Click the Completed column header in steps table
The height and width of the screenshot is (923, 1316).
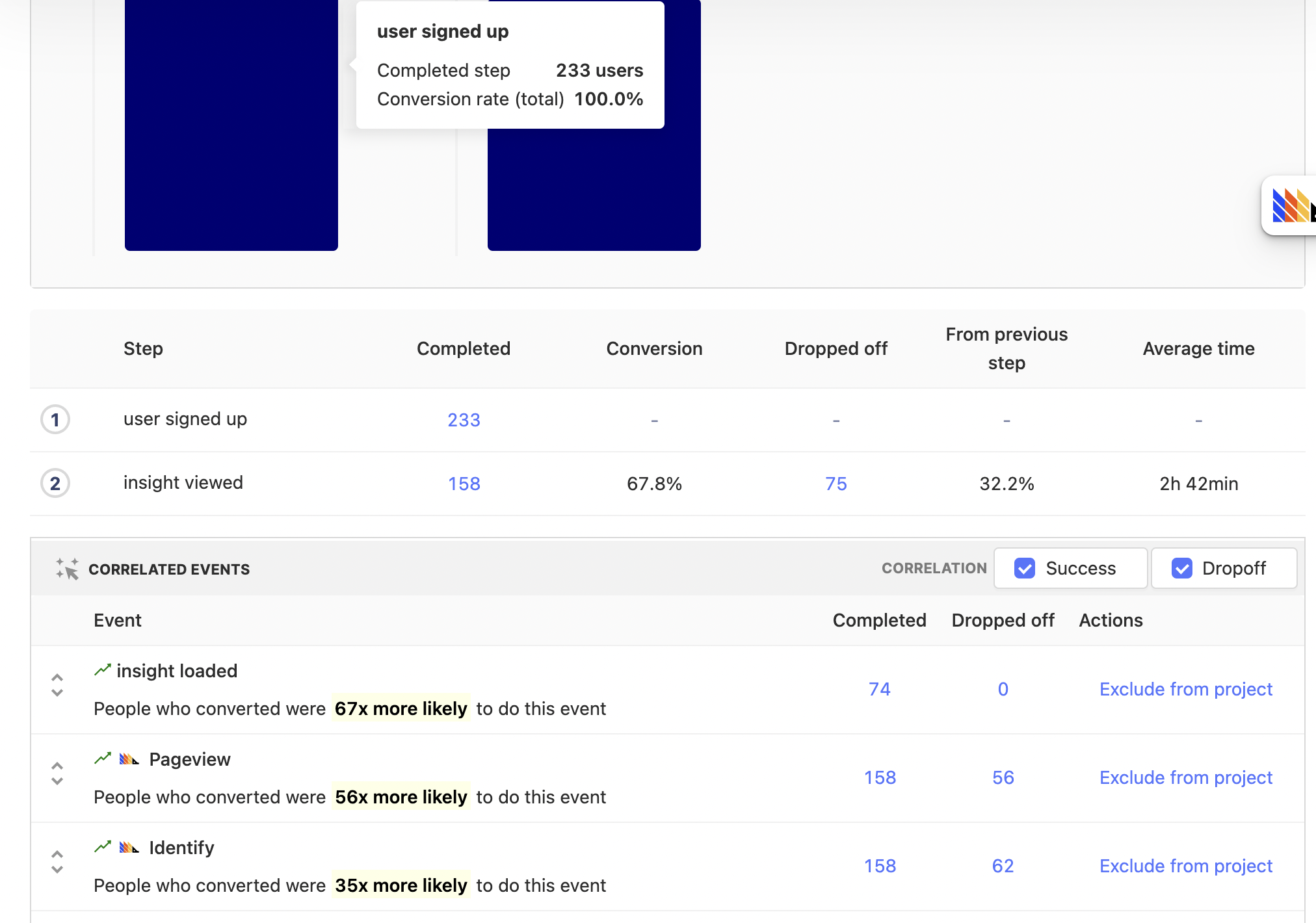(x=463, y=348)
